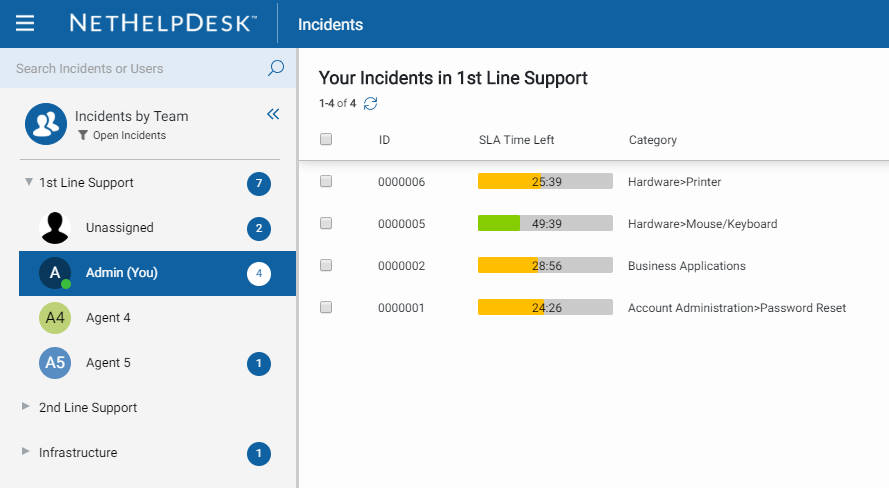Open the hamburger menu

click(x=25, y=23)
